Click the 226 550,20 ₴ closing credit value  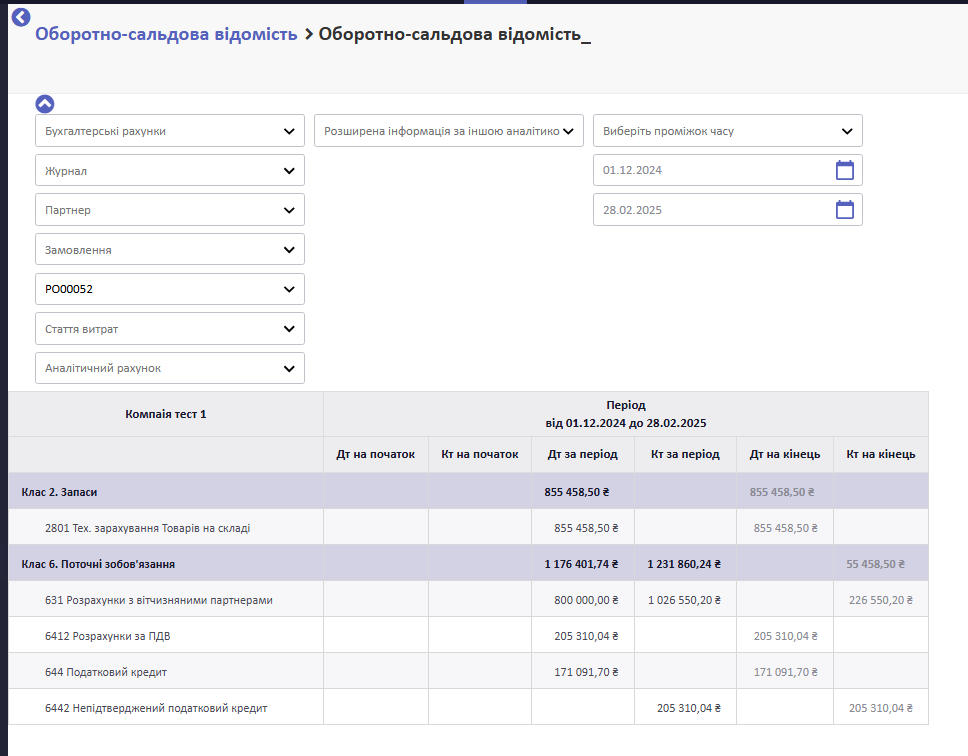(880, 600)
